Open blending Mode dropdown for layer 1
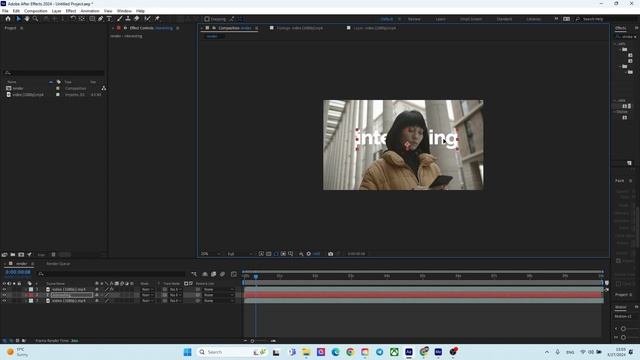This screenshot has height=360, width=640. coord(147,289)
